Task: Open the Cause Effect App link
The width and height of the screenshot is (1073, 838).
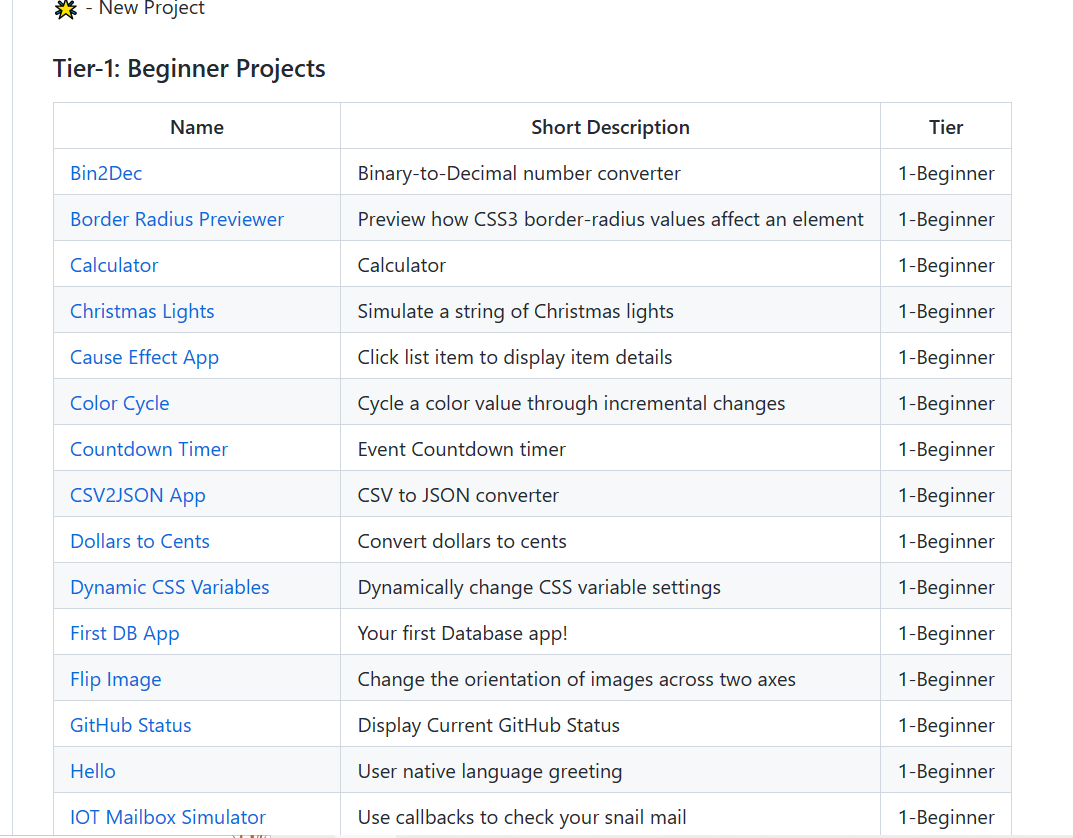Action: (144, 357)
